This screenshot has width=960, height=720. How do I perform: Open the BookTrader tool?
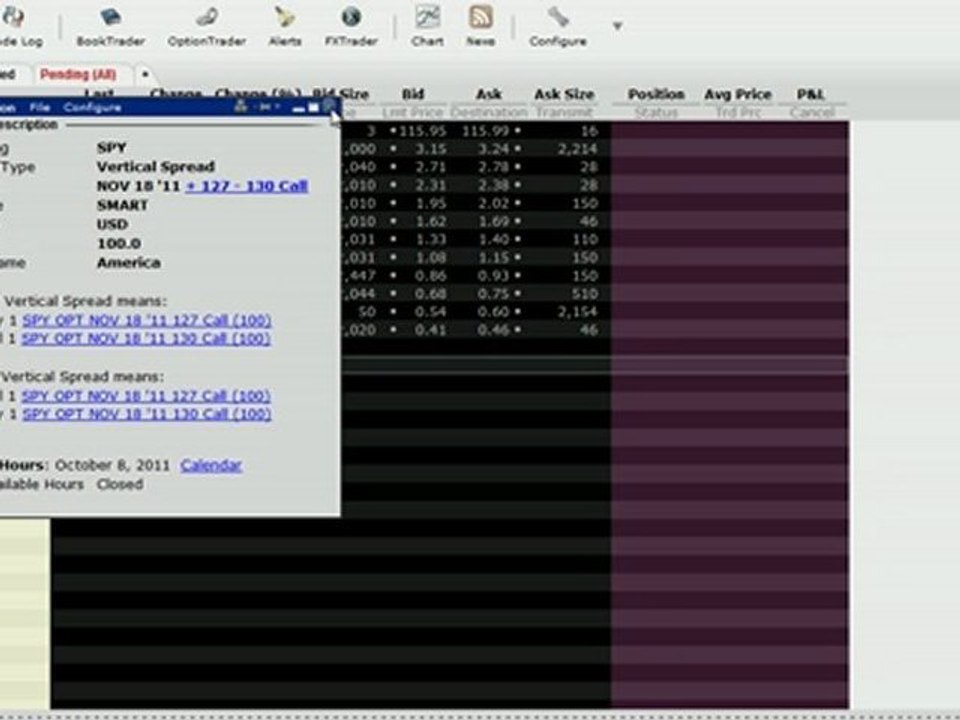110,26
